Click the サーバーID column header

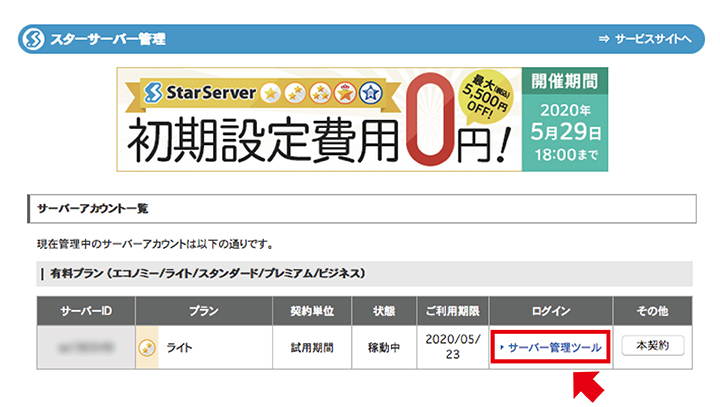[86, 311]
